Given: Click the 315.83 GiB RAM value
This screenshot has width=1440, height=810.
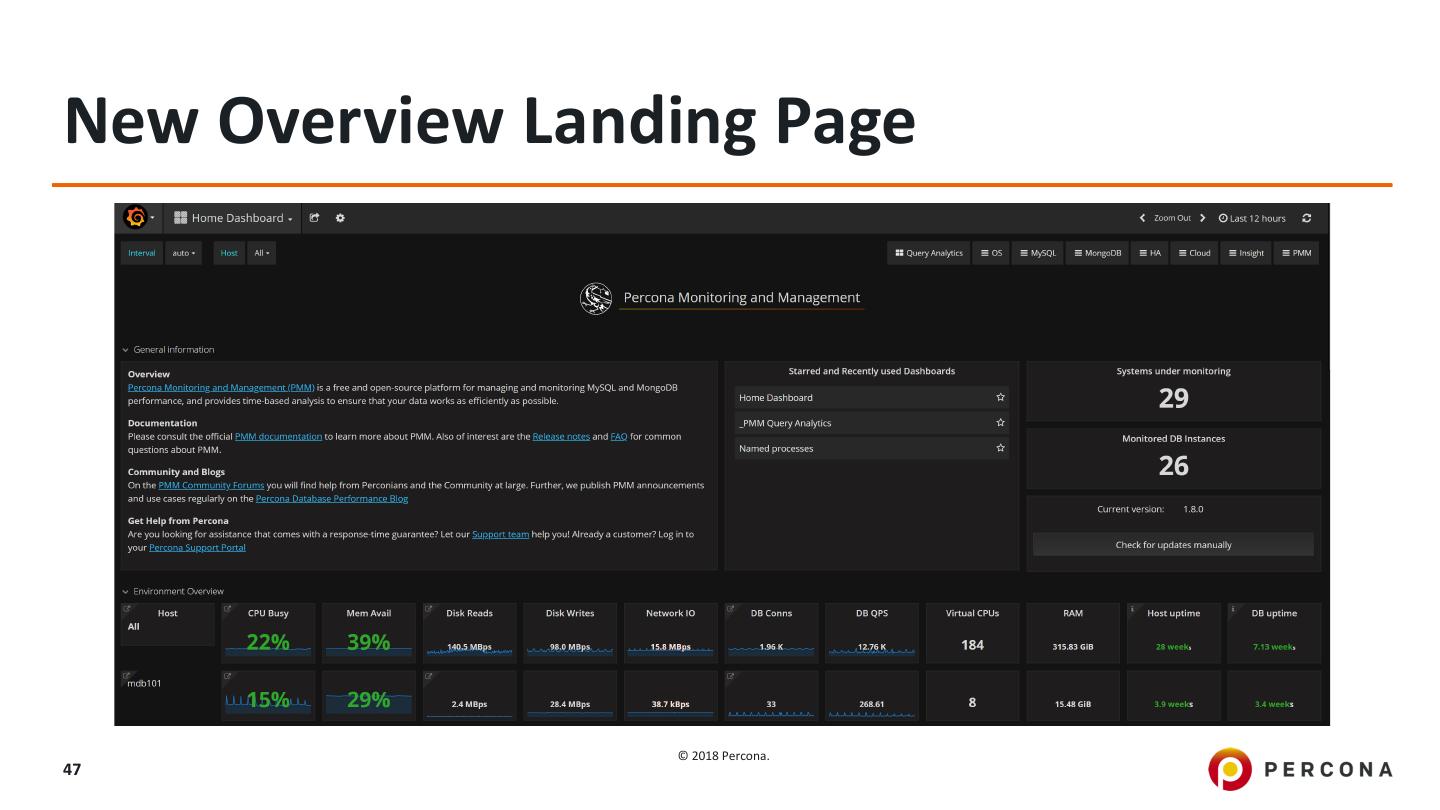Looking at the screenshot, I should [1073, 647].
